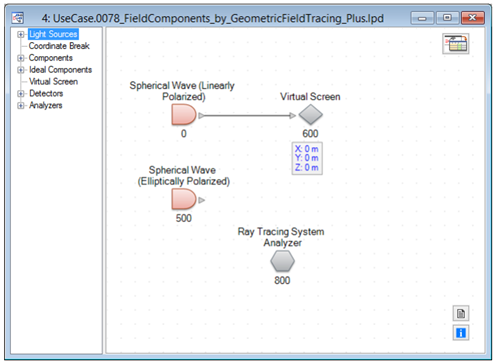Open the blue info icon
This screenshot has width=496, height=362.
[x=461, y=332]
